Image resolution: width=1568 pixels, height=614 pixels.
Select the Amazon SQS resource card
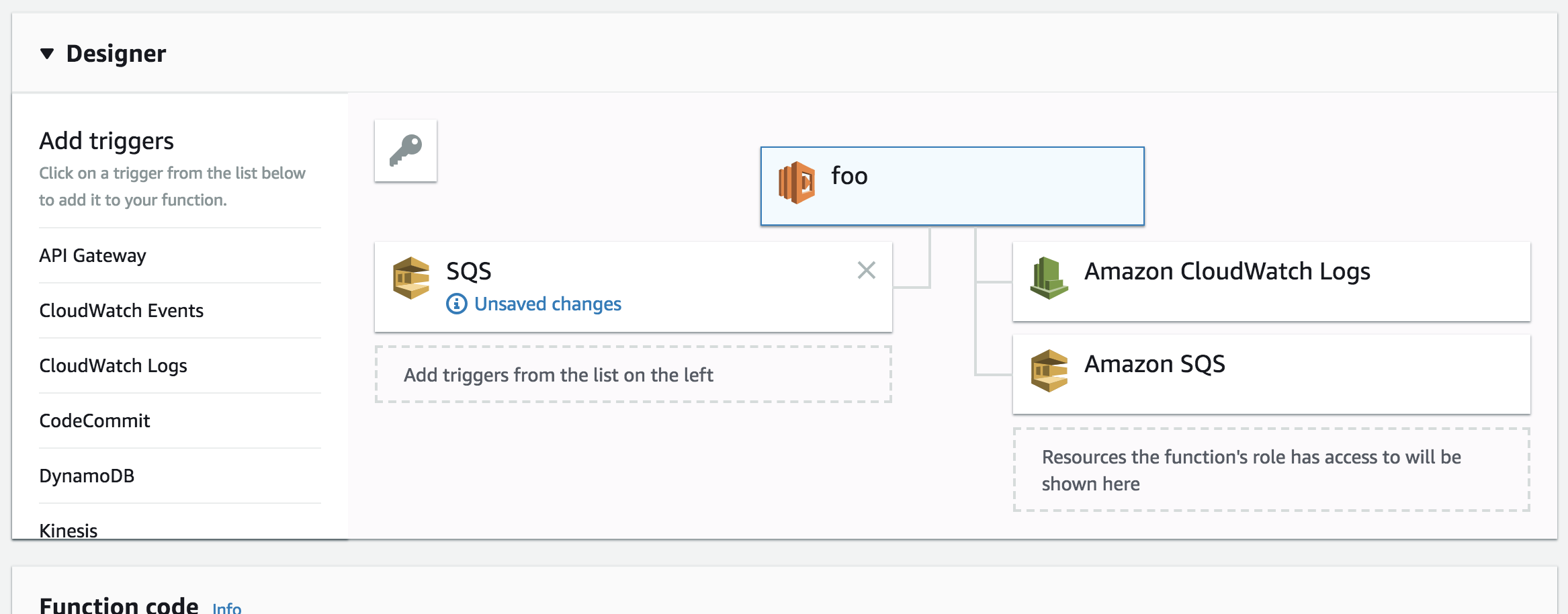pyautogui.click(x=1271, y=374)
